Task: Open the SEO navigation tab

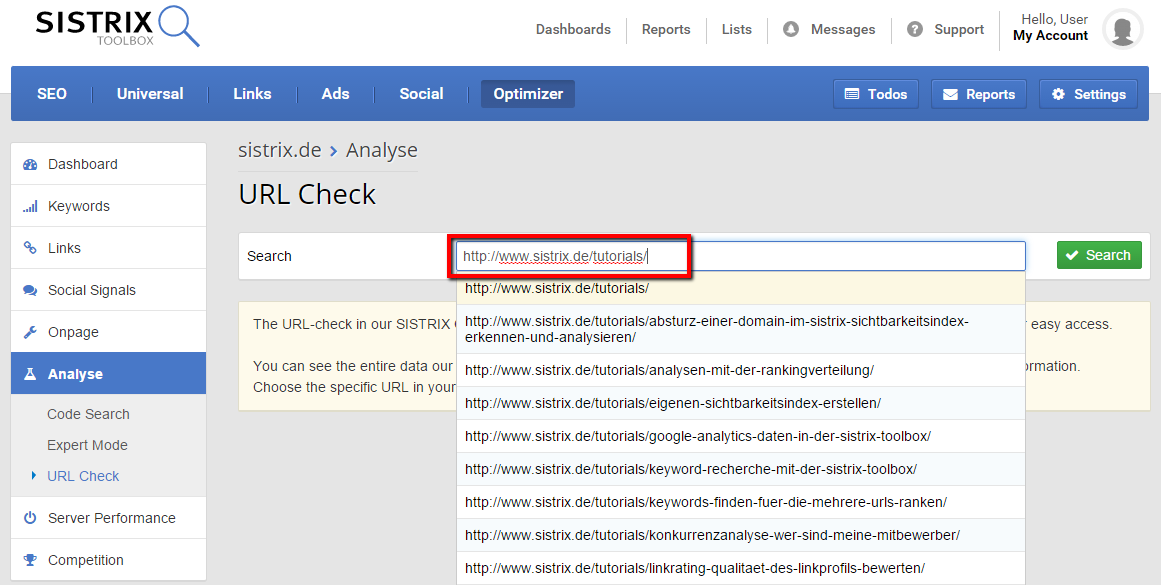Action: (52, 93)
